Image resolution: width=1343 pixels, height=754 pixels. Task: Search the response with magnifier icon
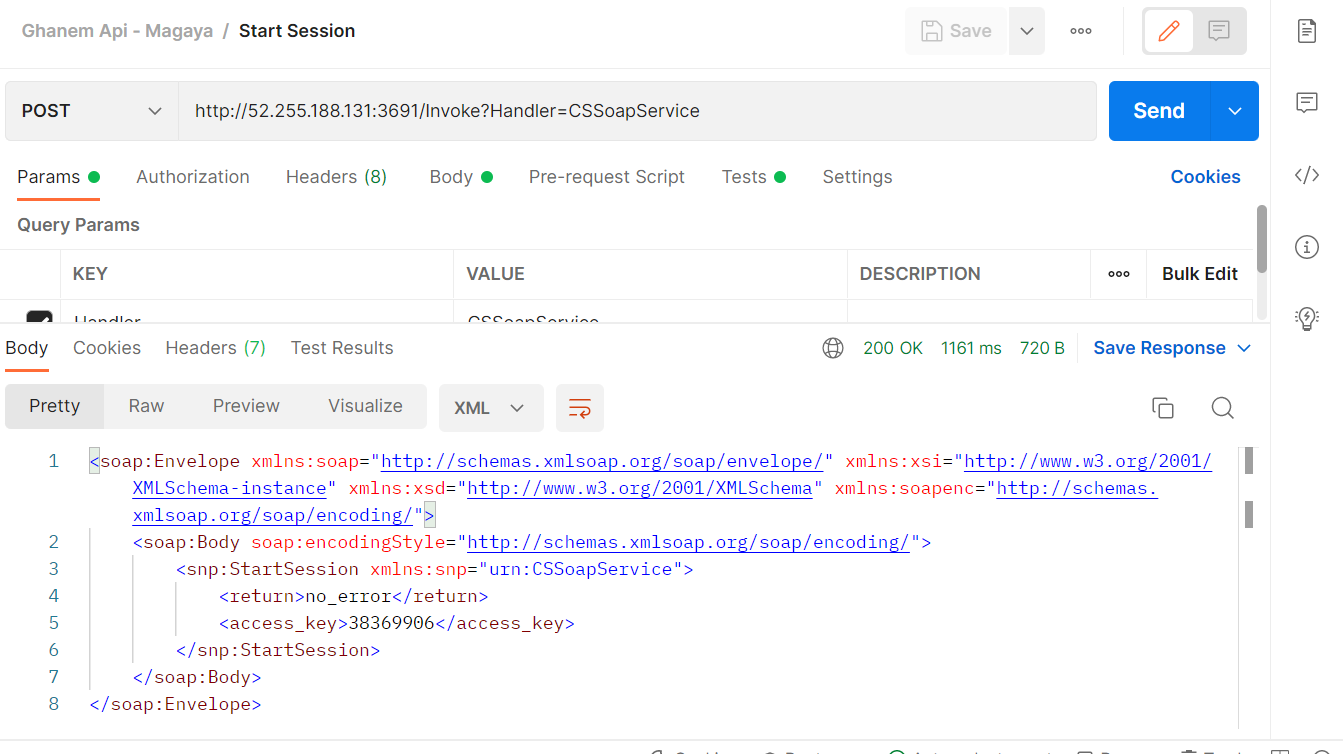coord(1222,408)
